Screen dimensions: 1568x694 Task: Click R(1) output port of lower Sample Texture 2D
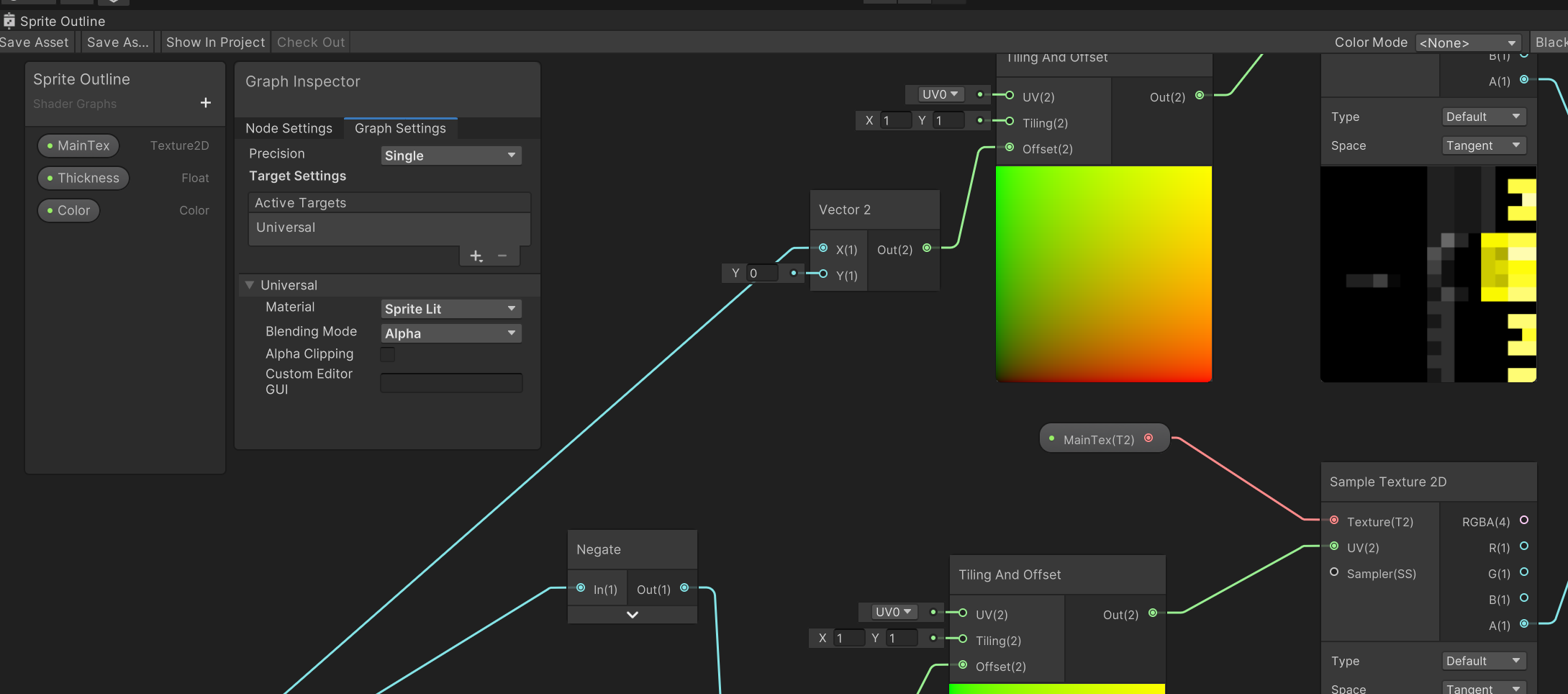(1524, 546)
